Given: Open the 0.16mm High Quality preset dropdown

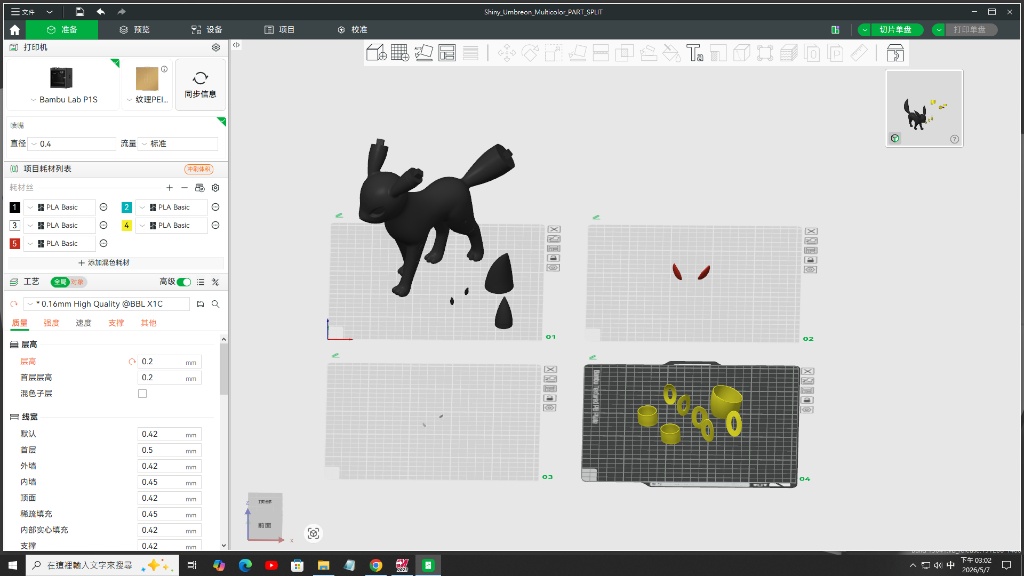Looking at the screenshot, I should pyautogui.click(x=106, y=304).
